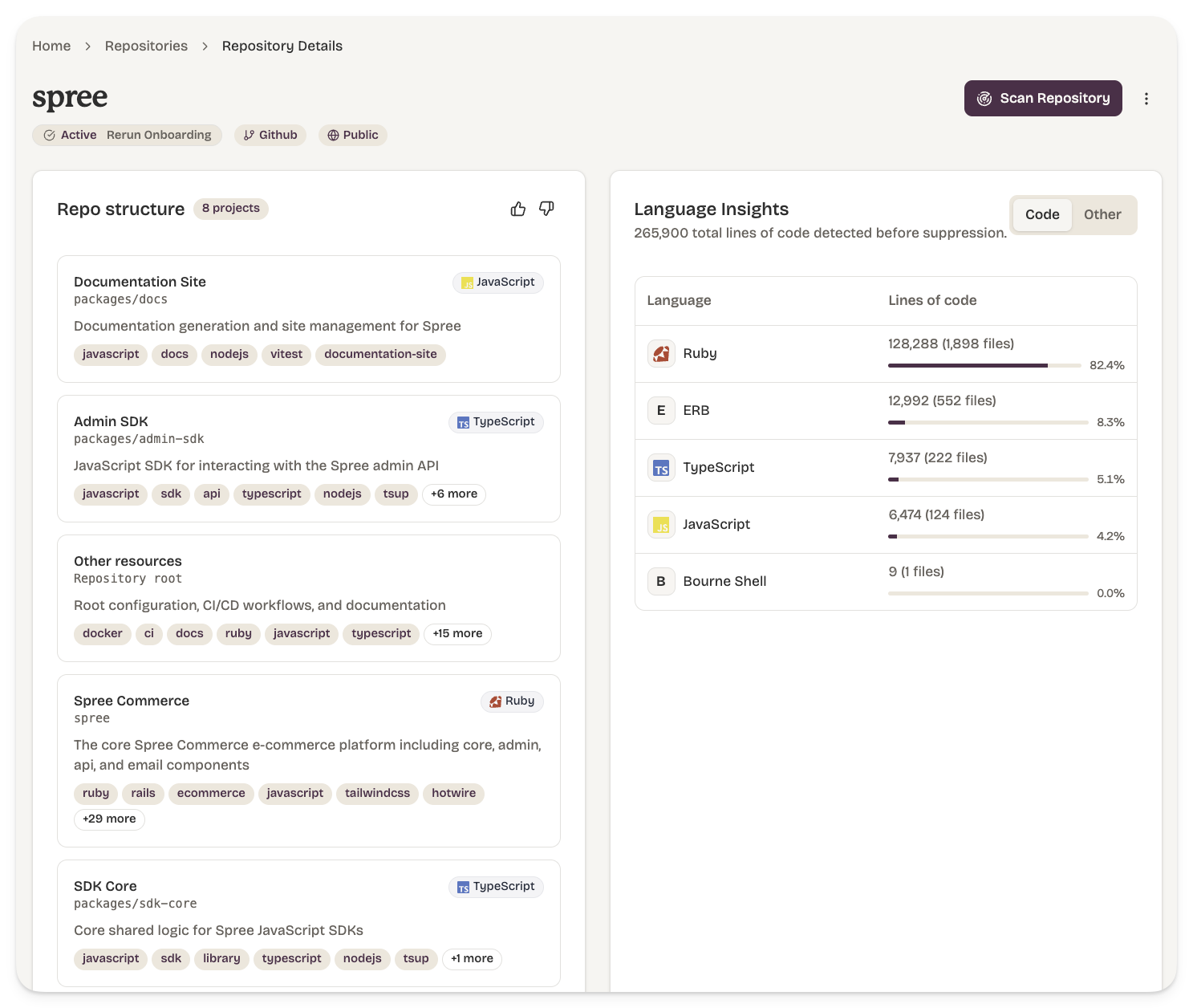Expand +29 more tags on Spree Commerce

[109, 819]
